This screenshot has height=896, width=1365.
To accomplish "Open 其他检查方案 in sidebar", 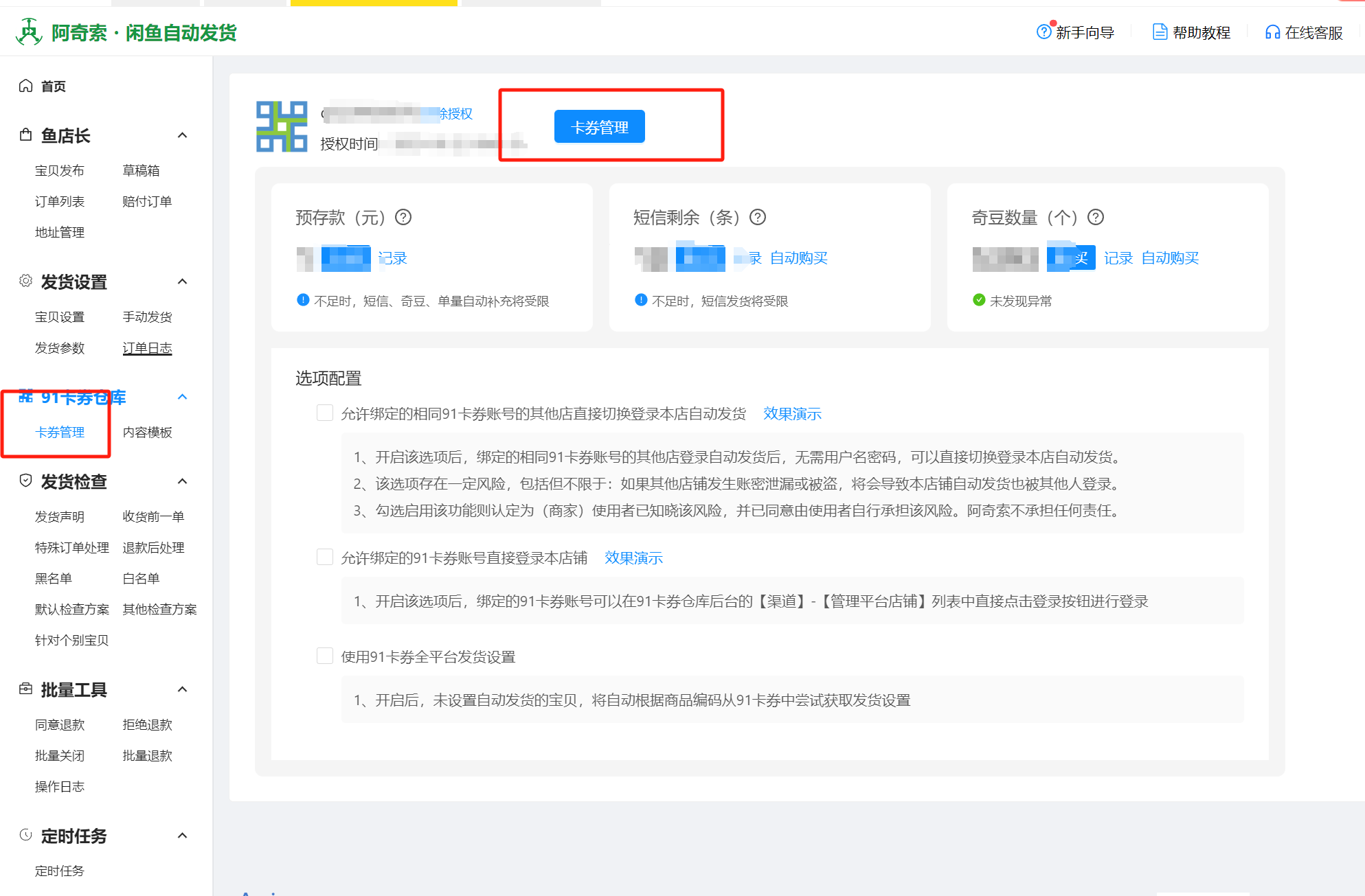I will click(x=159, y=609).
